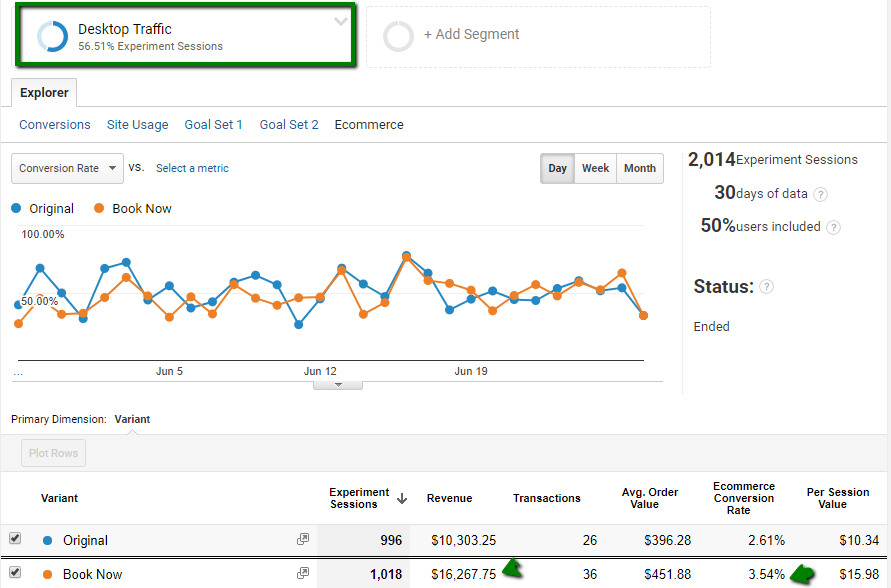Set chart granularity to Week
This screenshot has width=891, height=588.
pos(595,168)
